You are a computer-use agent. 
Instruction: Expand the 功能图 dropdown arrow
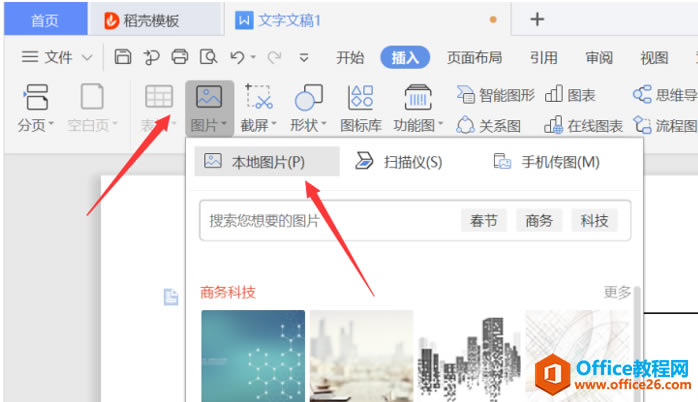click(440, 124)
